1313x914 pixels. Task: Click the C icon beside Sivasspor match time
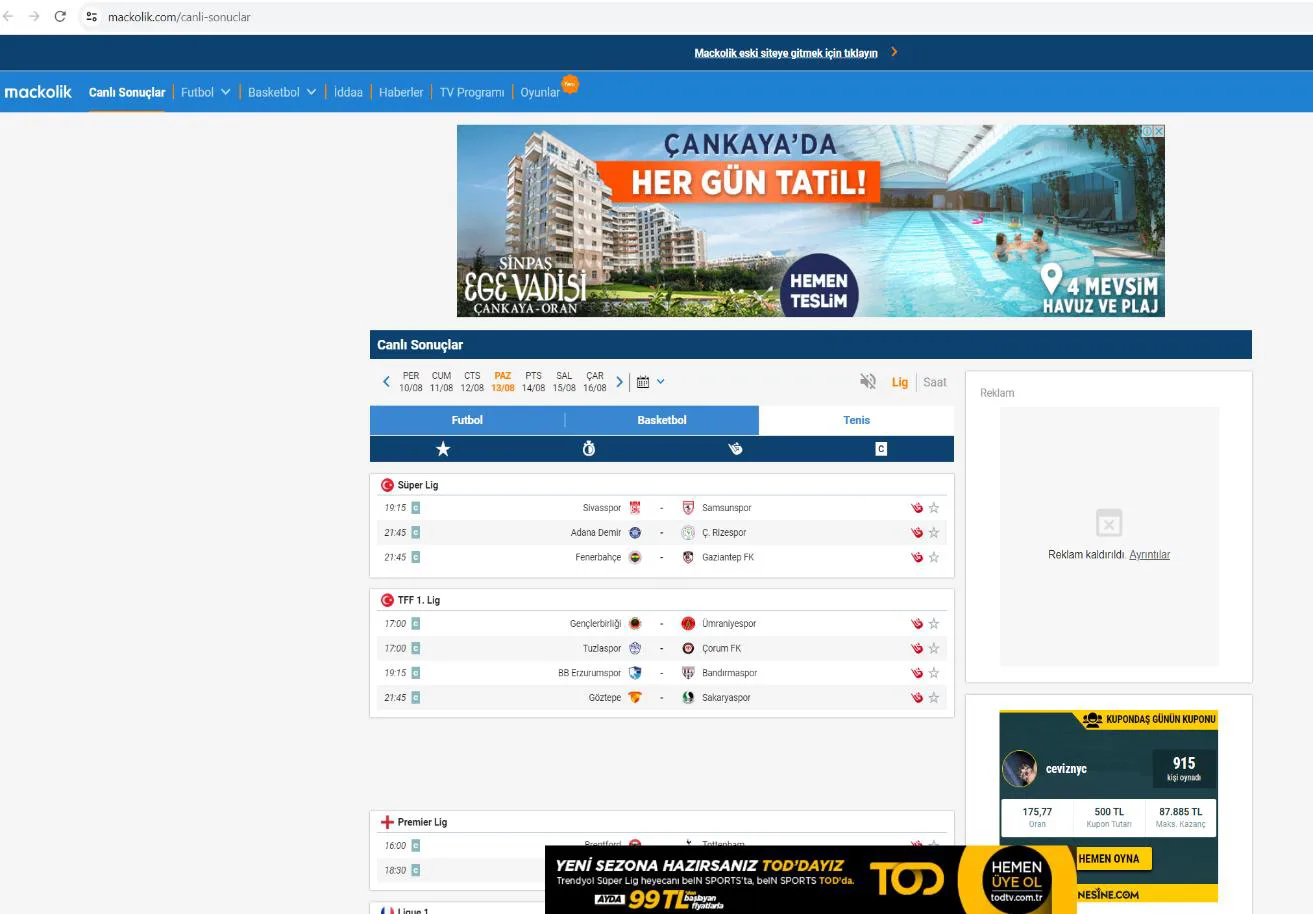tap(416, 508)
